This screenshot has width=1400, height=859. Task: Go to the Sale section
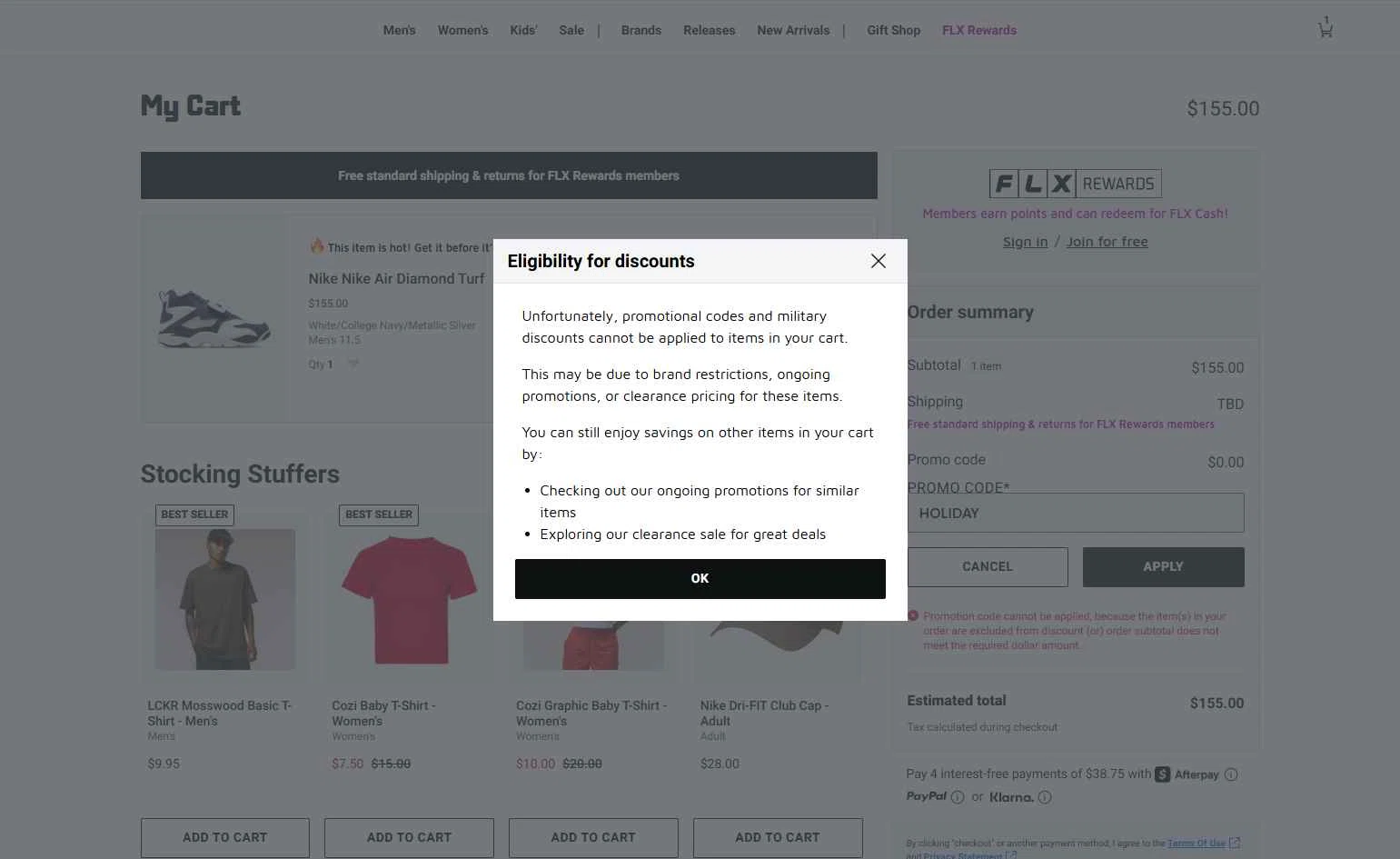click(571, 30)
